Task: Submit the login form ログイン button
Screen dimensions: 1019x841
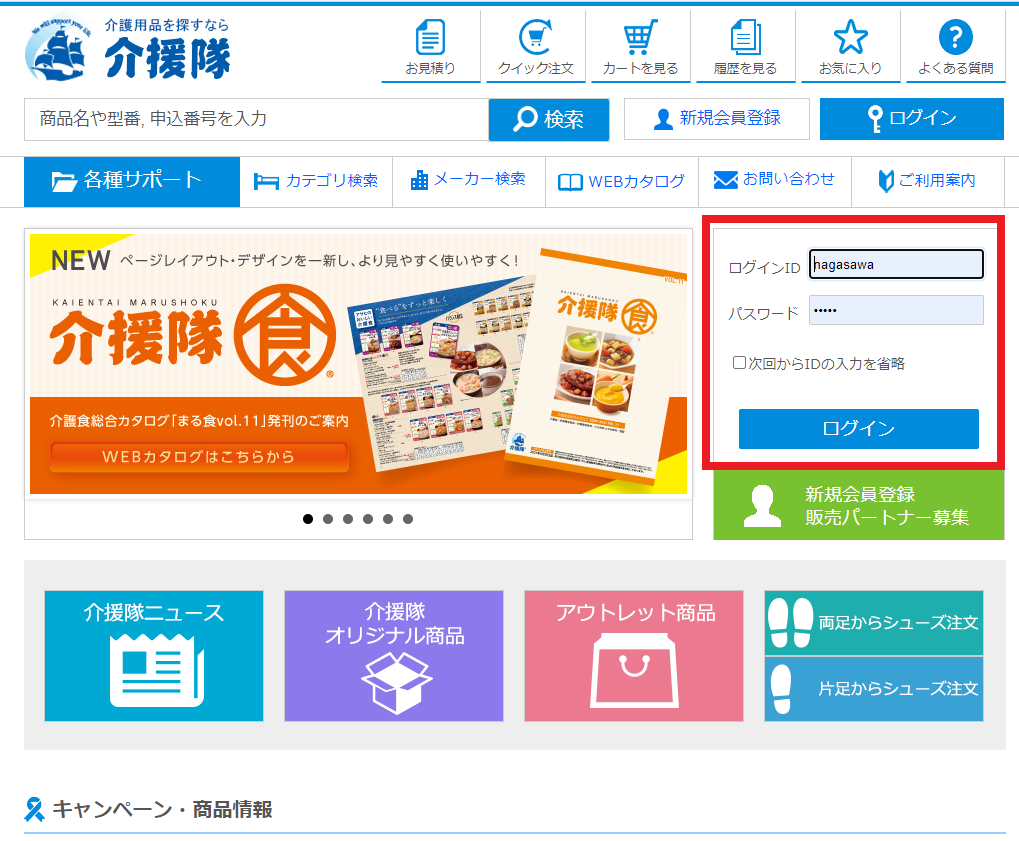Action: (858, 429)
